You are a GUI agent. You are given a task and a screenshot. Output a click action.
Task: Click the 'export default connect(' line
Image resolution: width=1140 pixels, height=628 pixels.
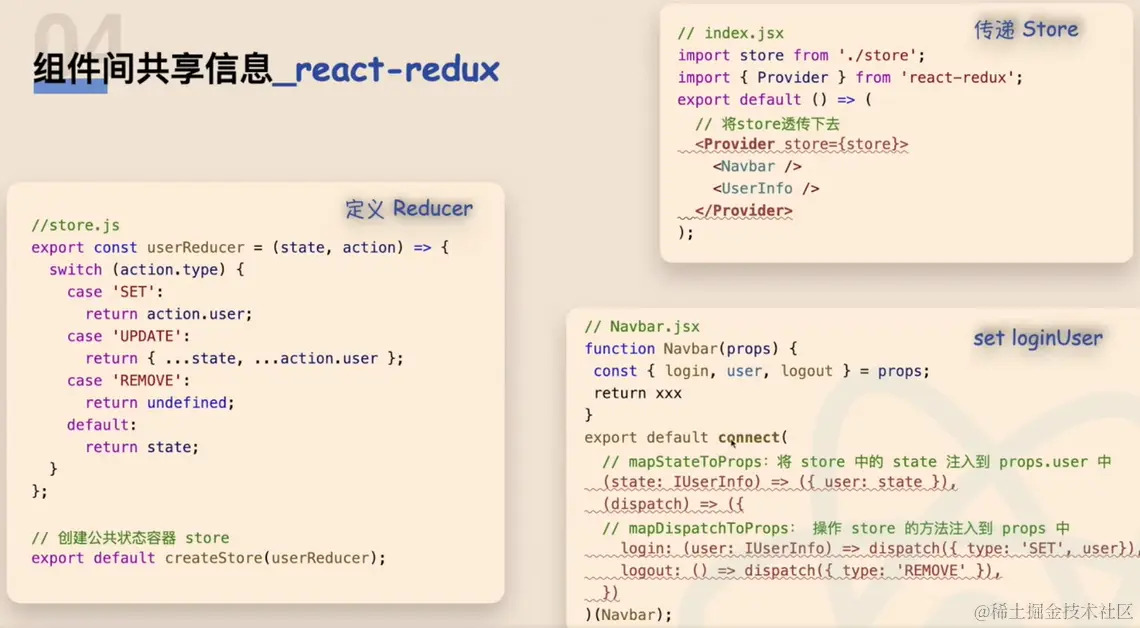(x=686, y=438)
